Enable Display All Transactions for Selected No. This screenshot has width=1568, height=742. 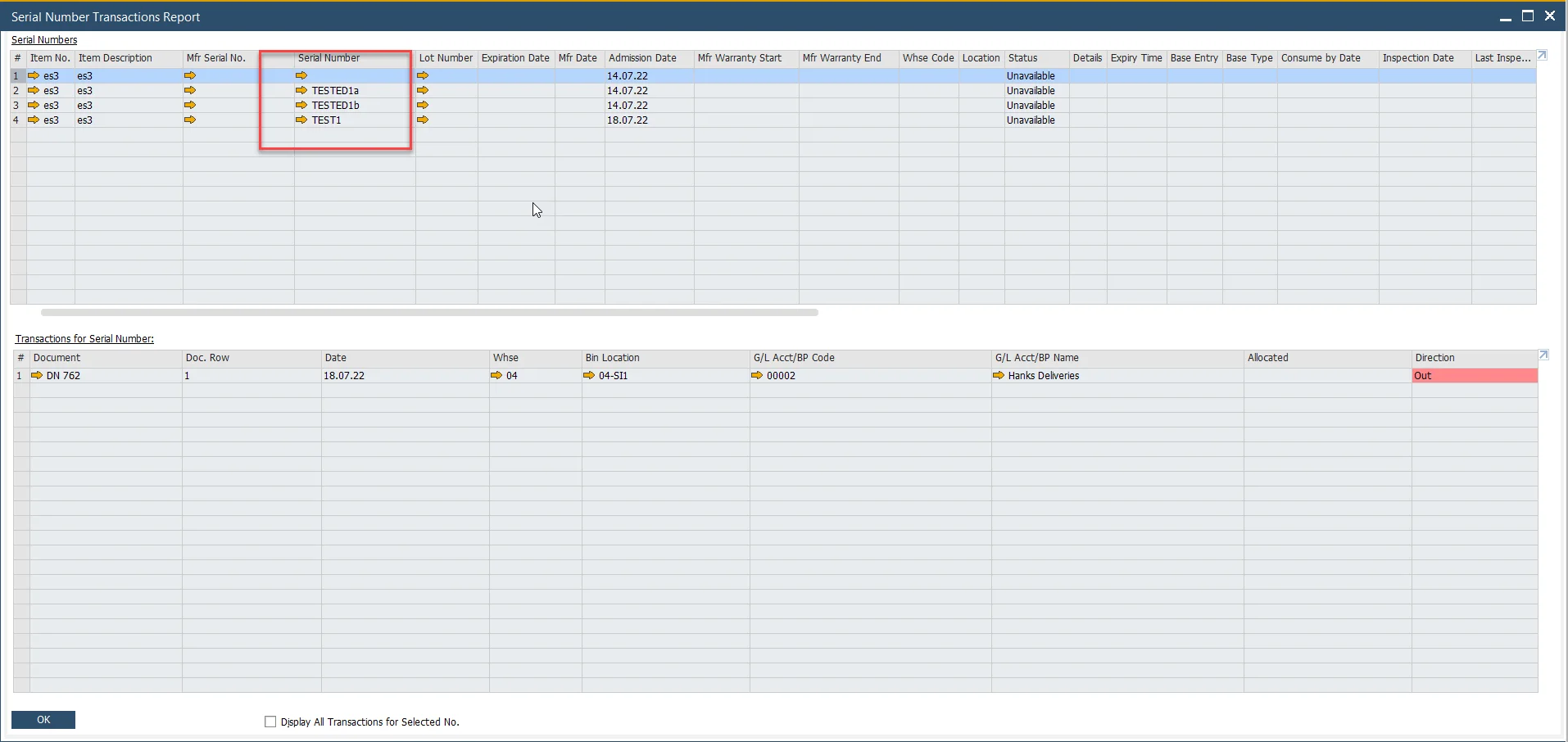click(x=270, y=722)
